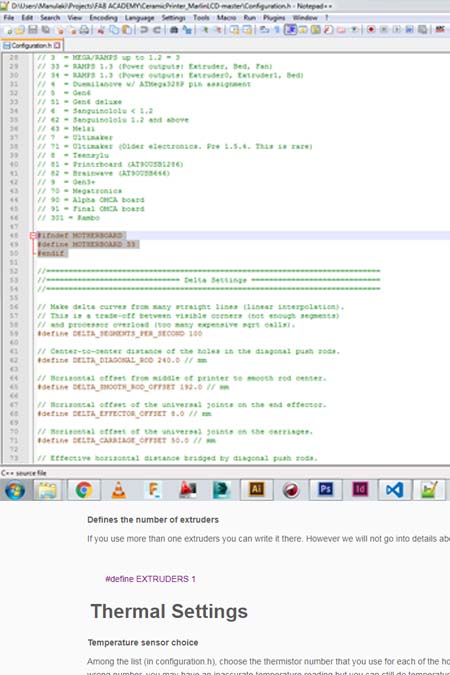The width and height of the screenshot is (450, 675).
Task: Toggle synchronized vertical scrolling icon
Action: tap(234, 30)
